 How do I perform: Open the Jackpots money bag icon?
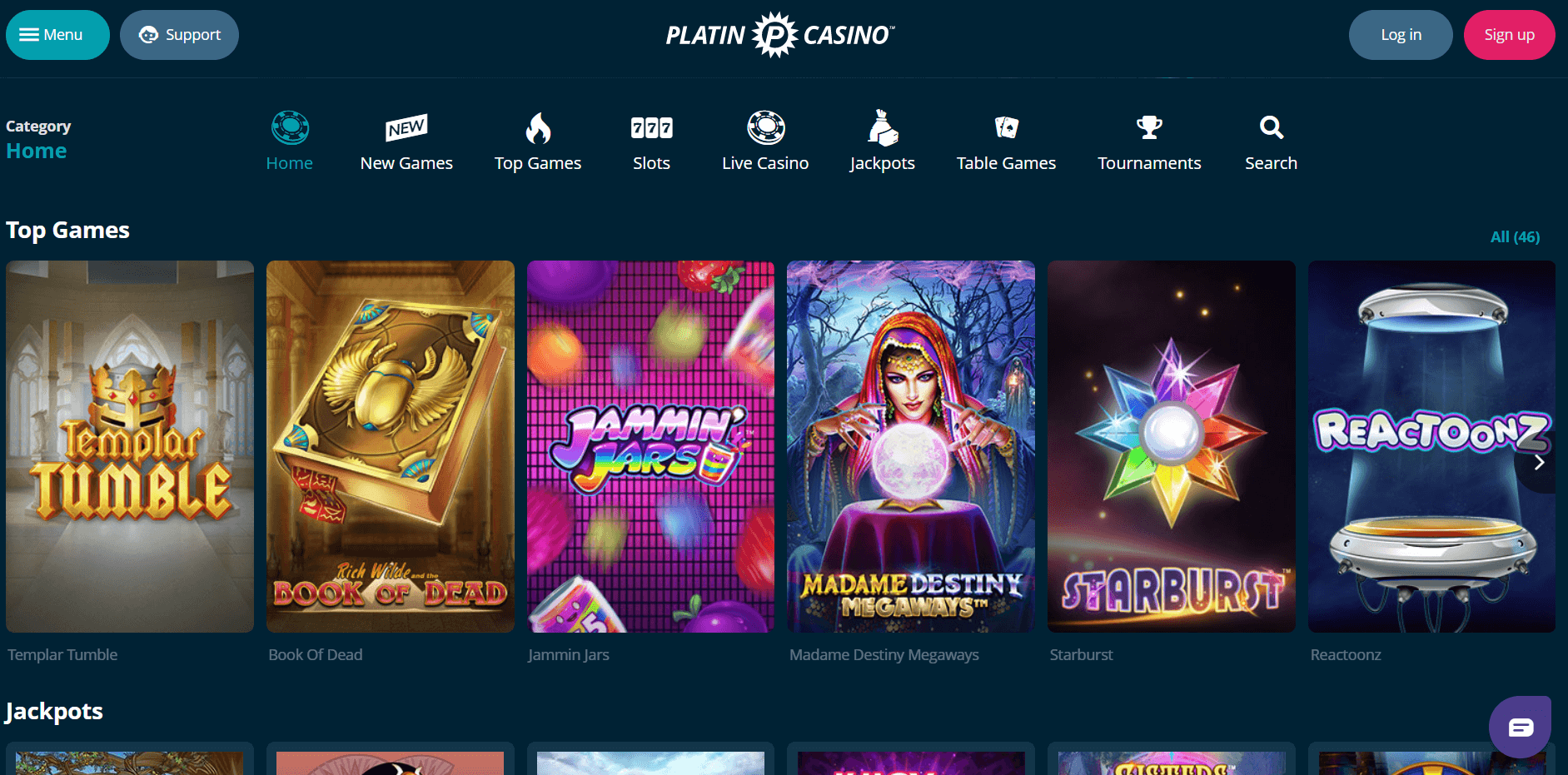click(883, 127)
